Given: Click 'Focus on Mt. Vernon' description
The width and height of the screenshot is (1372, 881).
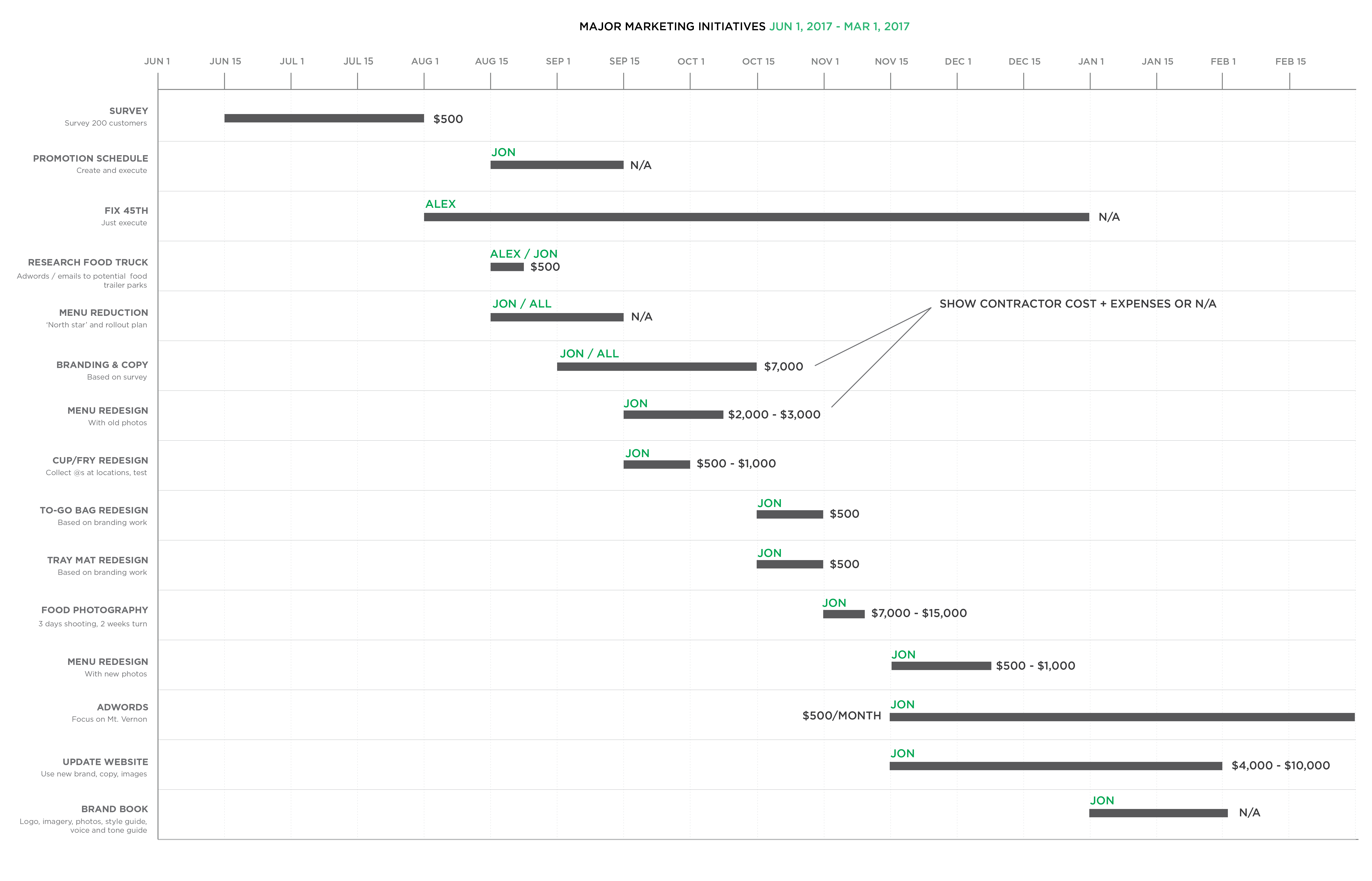Looking at the screenshot, I should point(109,719).
